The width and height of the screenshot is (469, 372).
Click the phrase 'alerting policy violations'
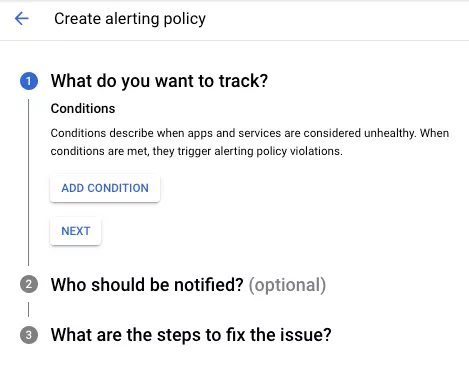click(278, 151)
